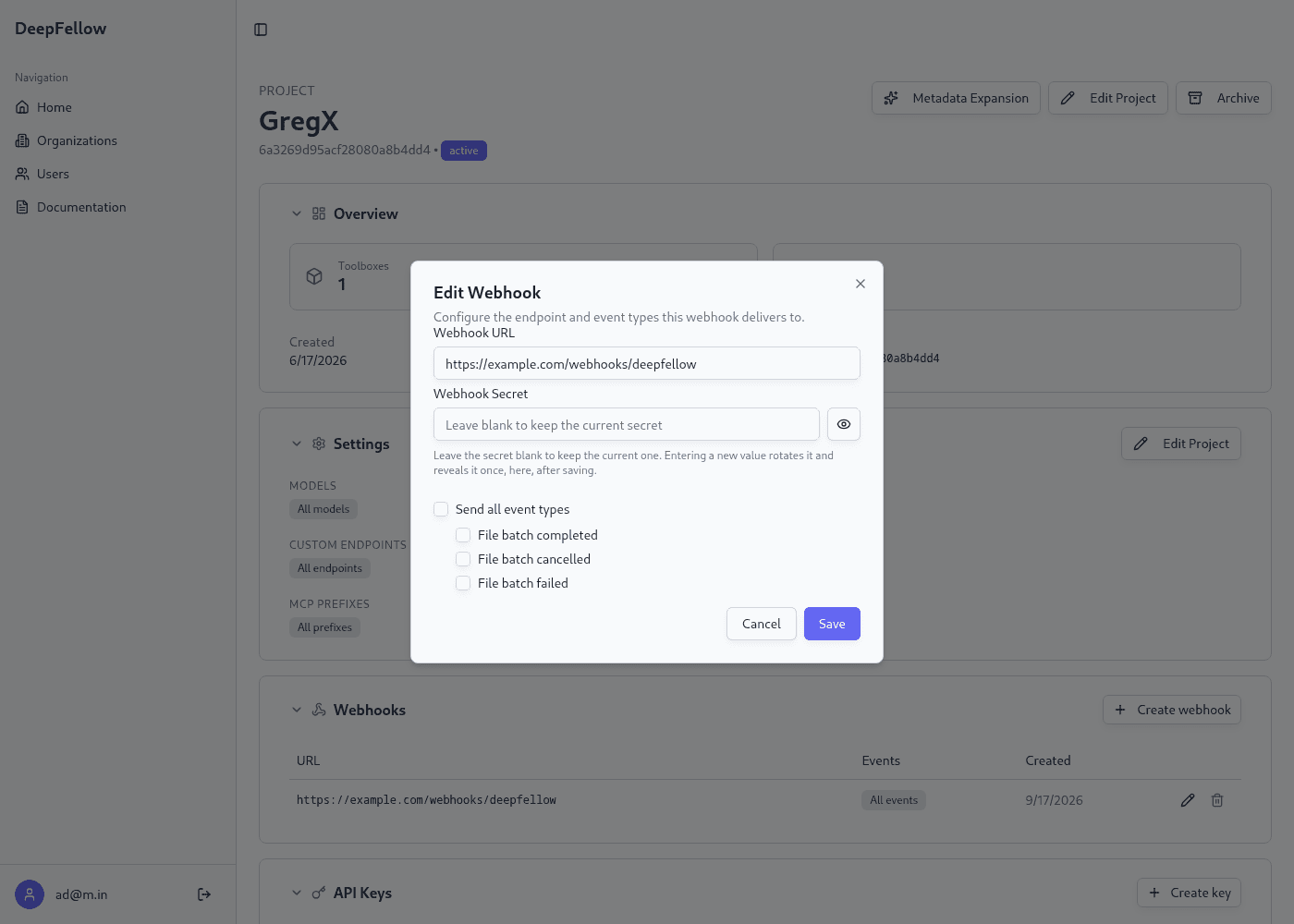
Task: Click the active status badge
Action: (x=464, y=151)
